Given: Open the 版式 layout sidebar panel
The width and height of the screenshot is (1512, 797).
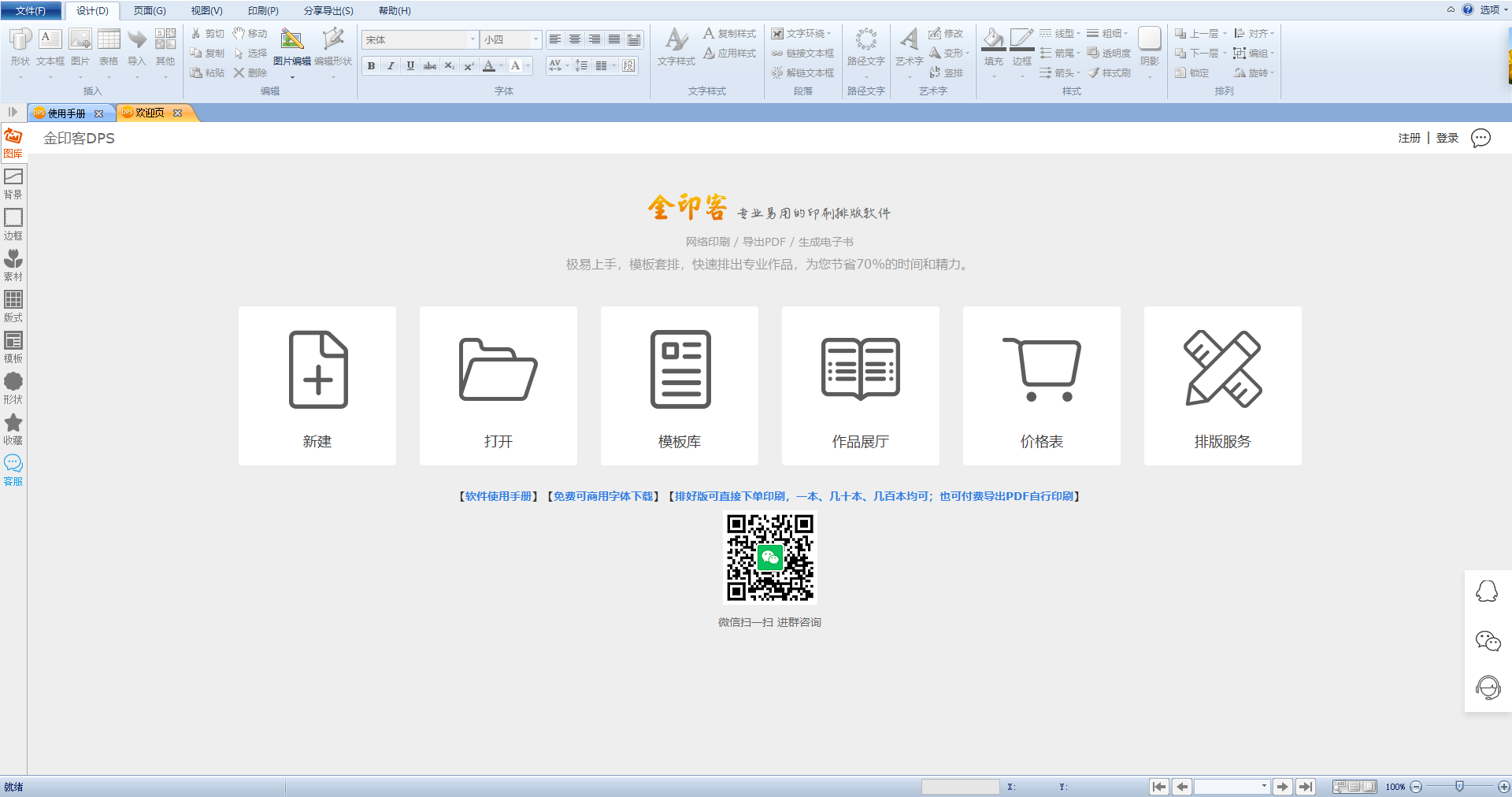Looking at the screenshot, I should (x=13, y=306).
